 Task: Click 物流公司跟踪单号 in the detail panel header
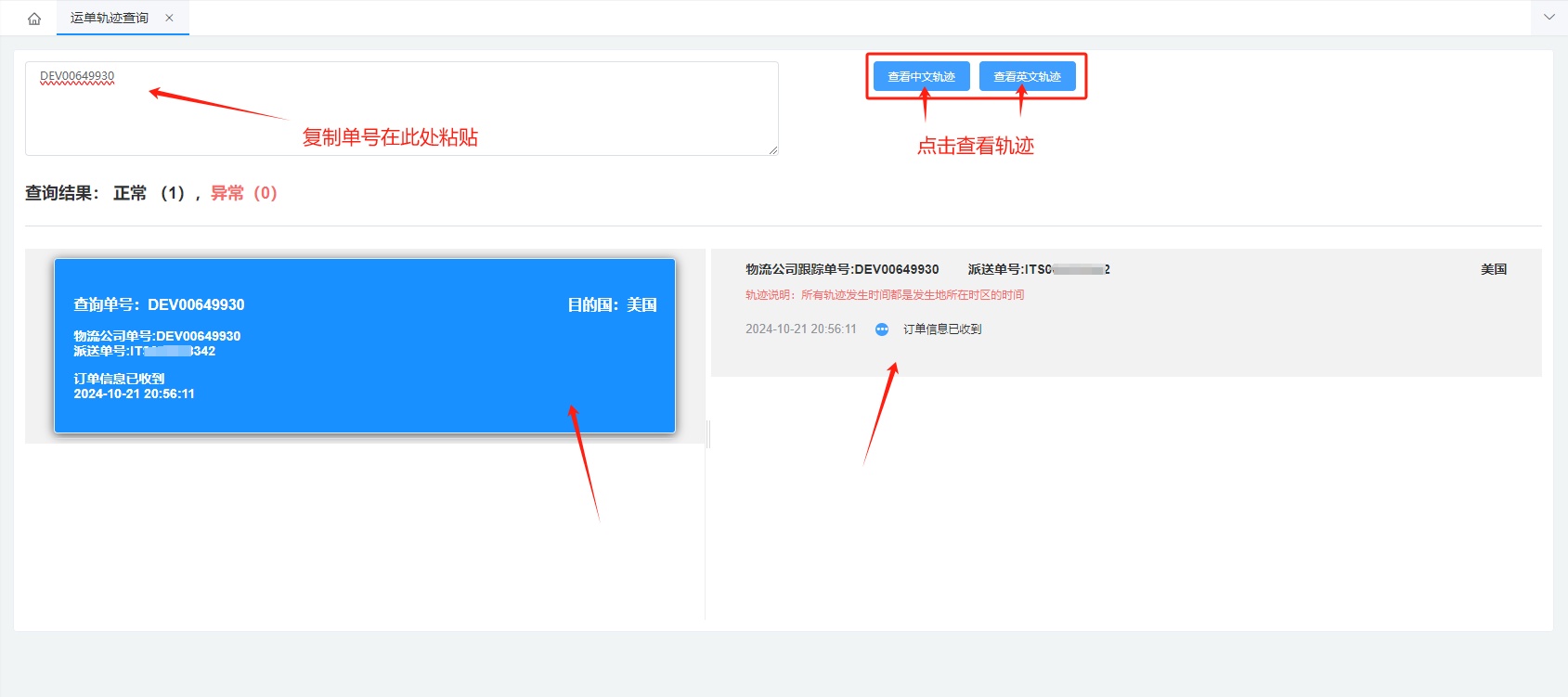tap(842, 269)
